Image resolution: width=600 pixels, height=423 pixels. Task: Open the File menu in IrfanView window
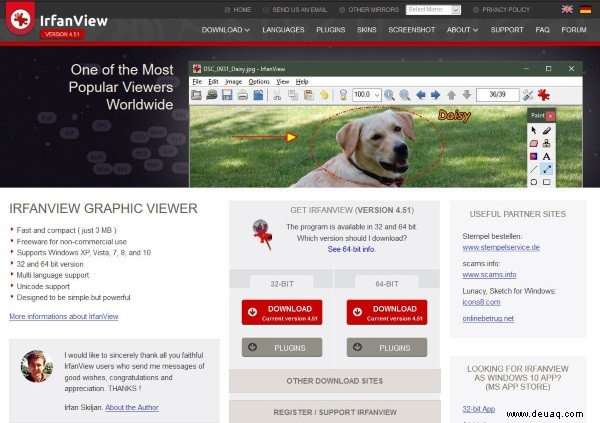point(197,82)
